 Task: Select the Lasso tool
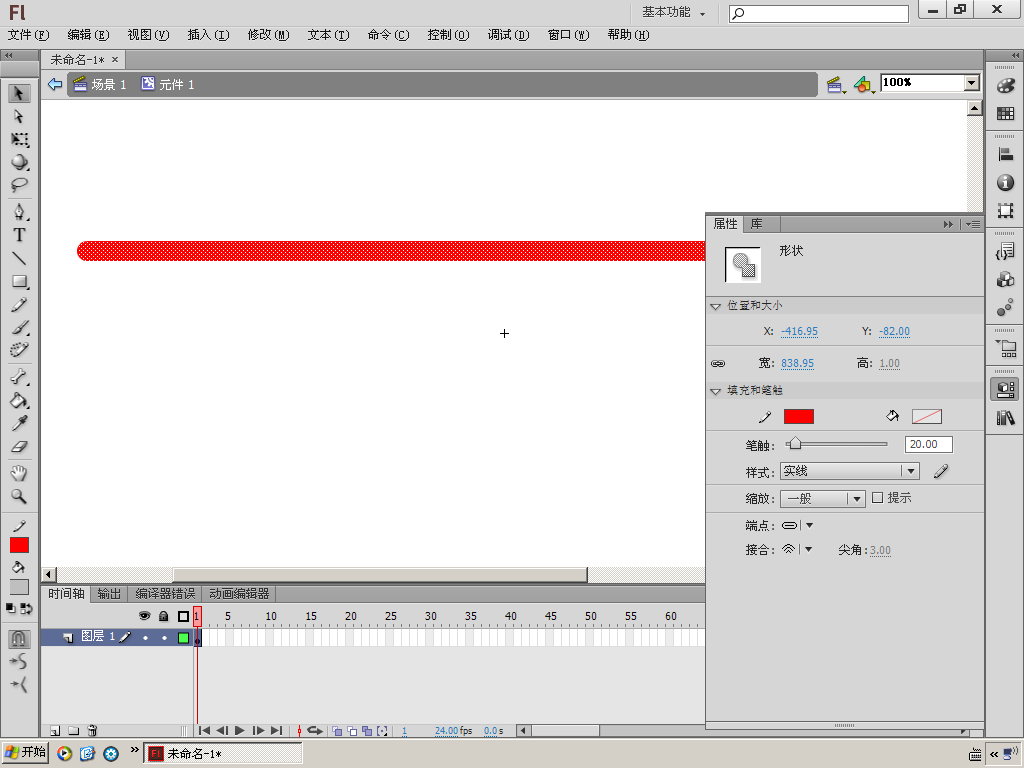click(19, 185)
